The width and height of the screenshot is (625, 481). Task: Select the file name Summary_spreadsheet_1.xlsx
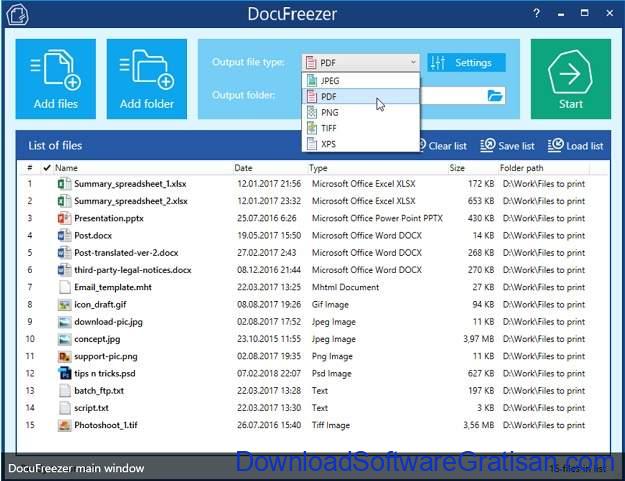click(130, 184)
